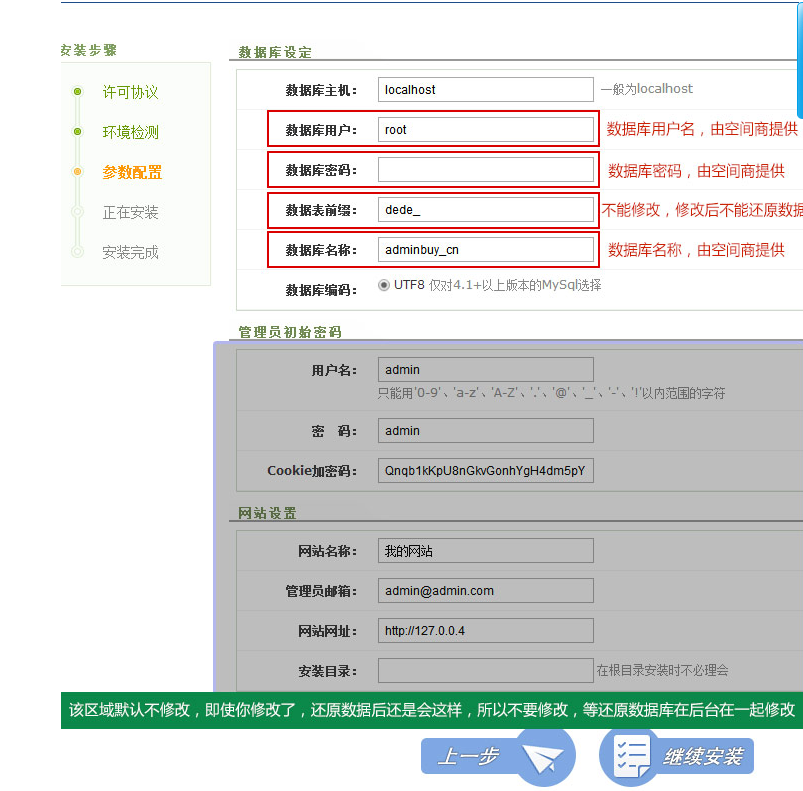Select the 参数配置 current step
The width and height of the screenshot is (803, 791).
point(132,172)
